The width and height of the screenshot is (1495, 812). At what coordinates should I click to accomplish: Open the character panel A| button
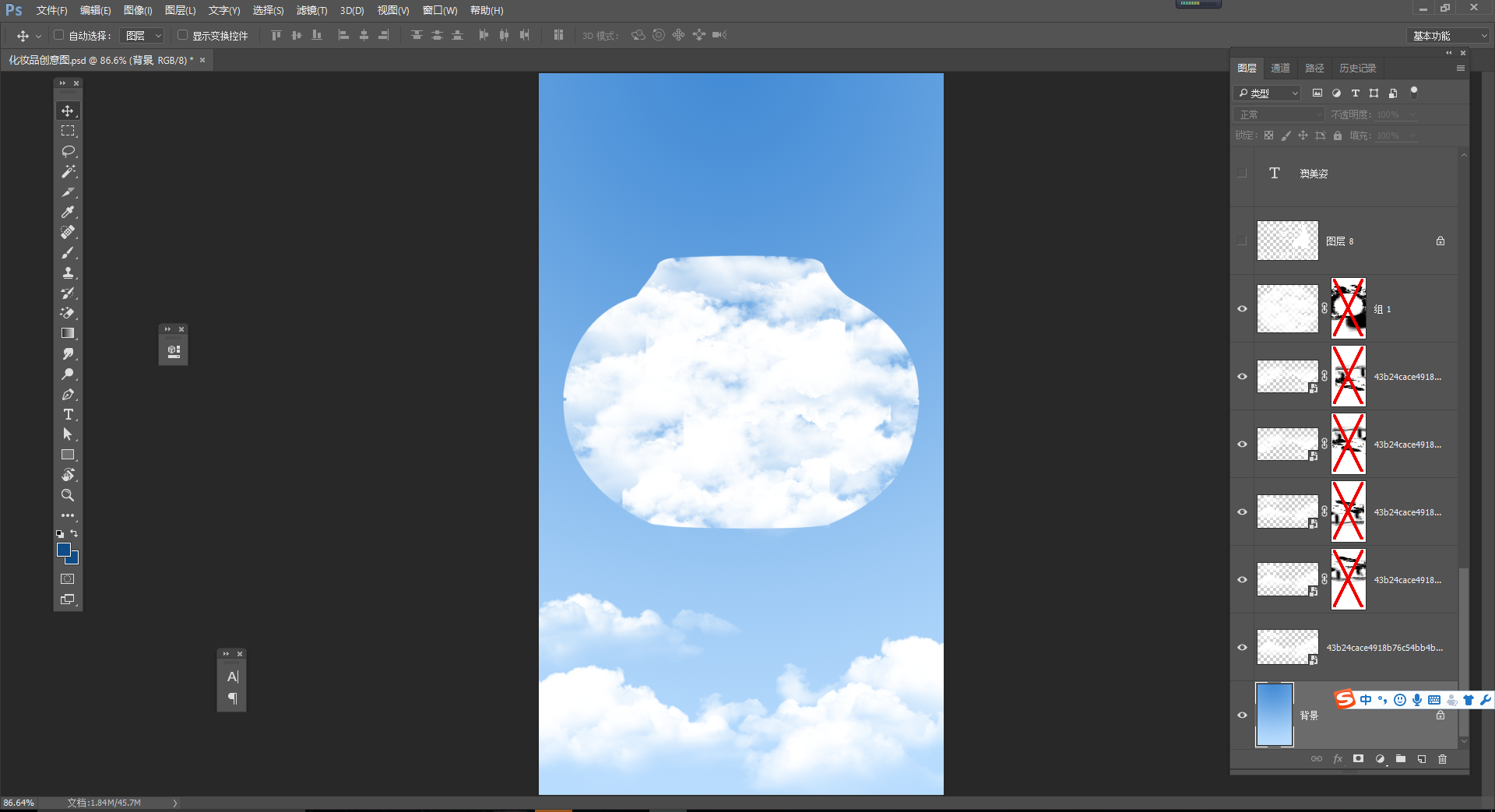coord(232,677)
